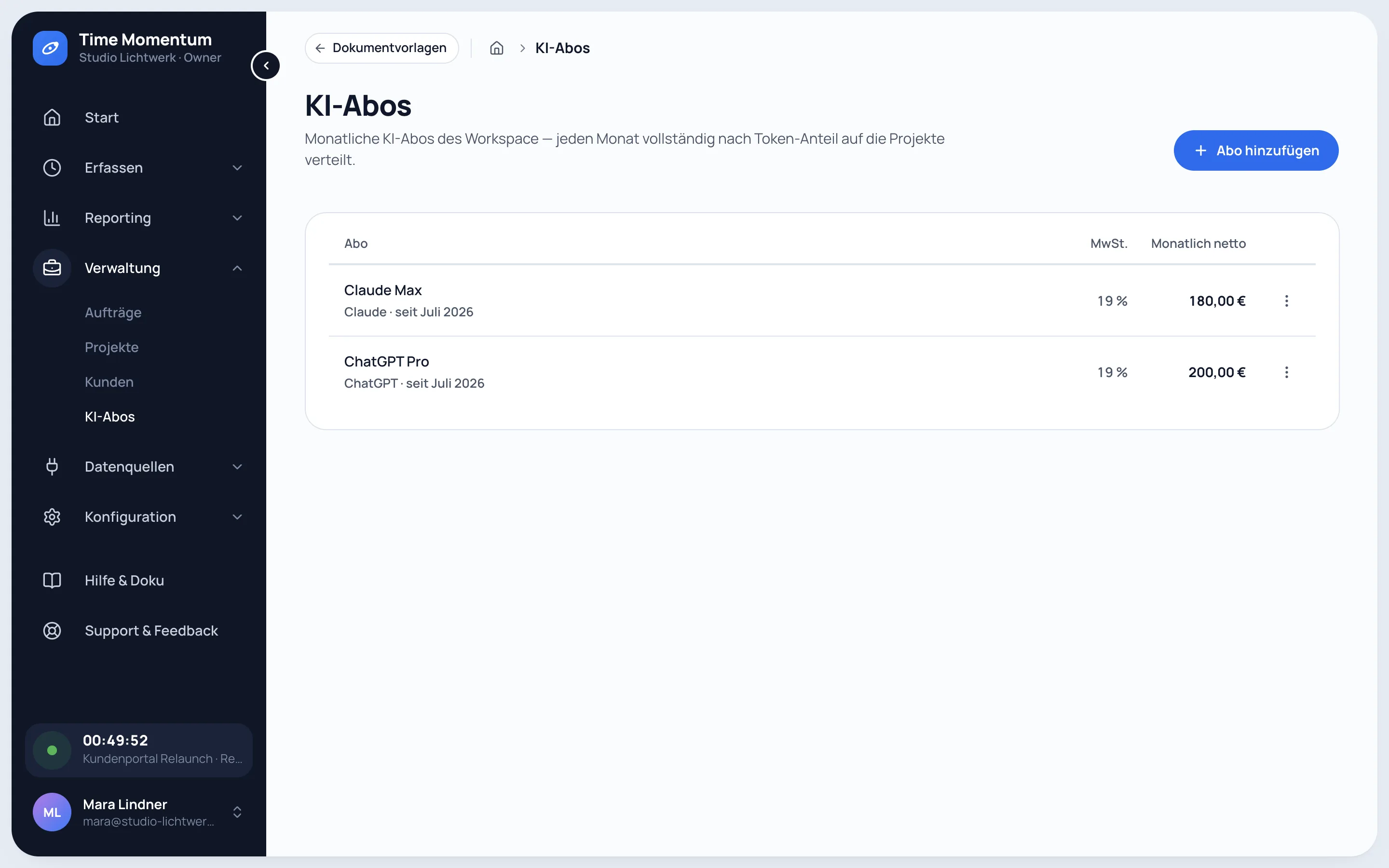
Task: Click the Hilfe & Doku book icon
Action: [52, 581]
